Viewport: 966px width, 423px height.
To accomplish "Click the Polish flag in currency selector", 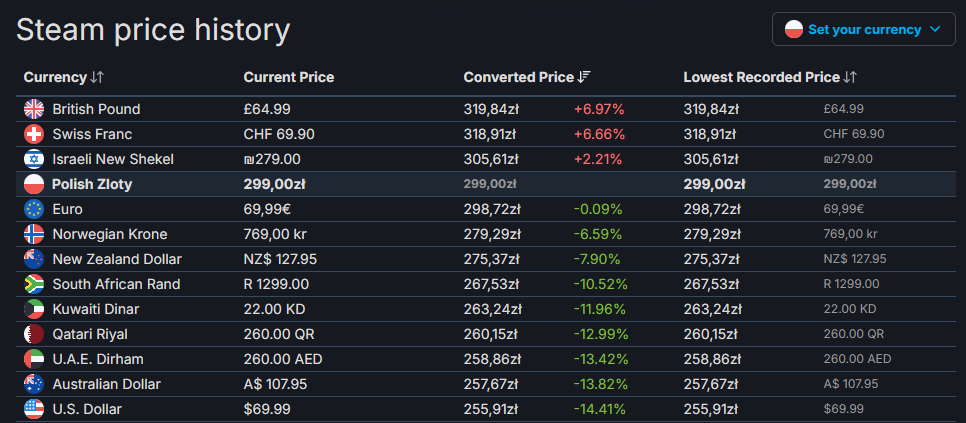I will [794, 30].
